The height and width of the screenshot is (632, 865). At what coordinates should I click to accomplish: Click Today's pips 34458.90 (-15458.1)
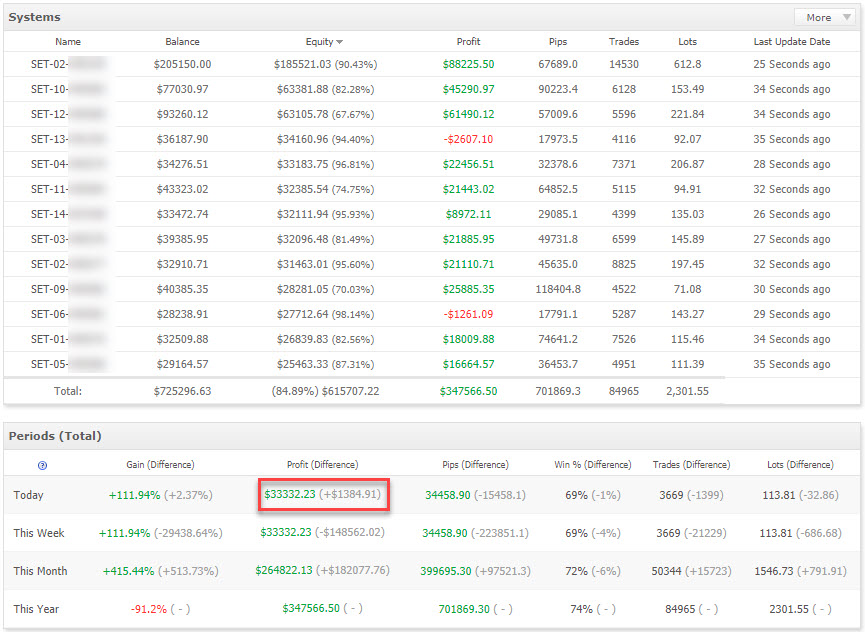click(475, 495)
